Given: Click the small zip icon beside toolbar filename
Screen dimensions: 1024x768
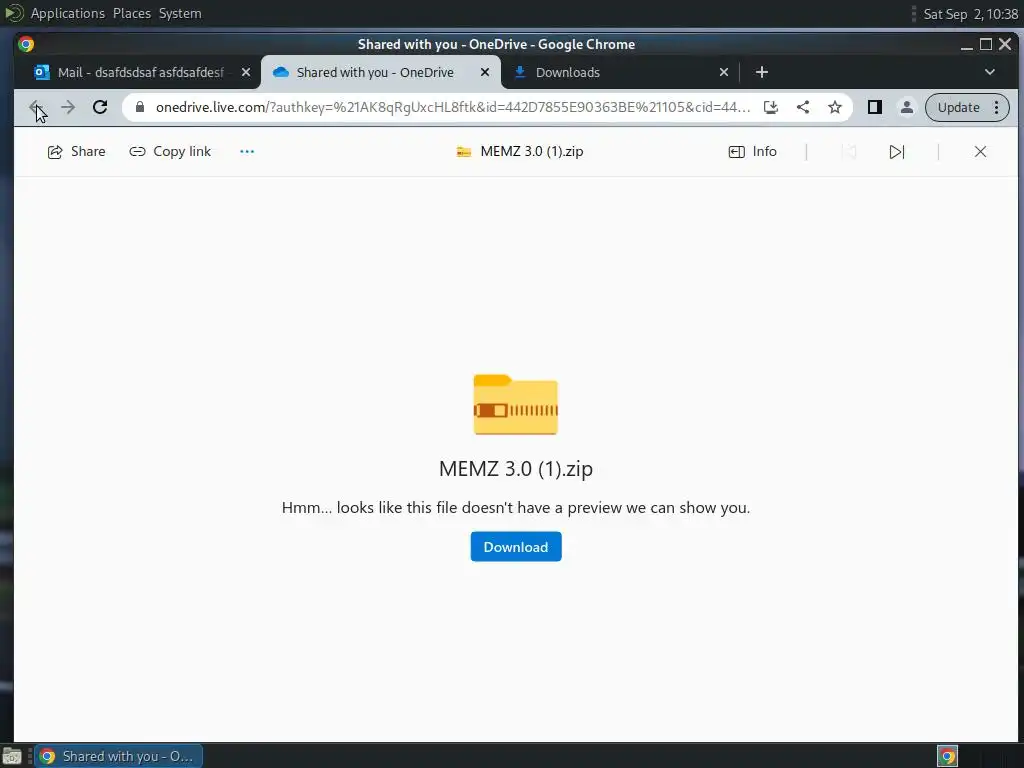Looking at the screenshot, I should (464, 152).
